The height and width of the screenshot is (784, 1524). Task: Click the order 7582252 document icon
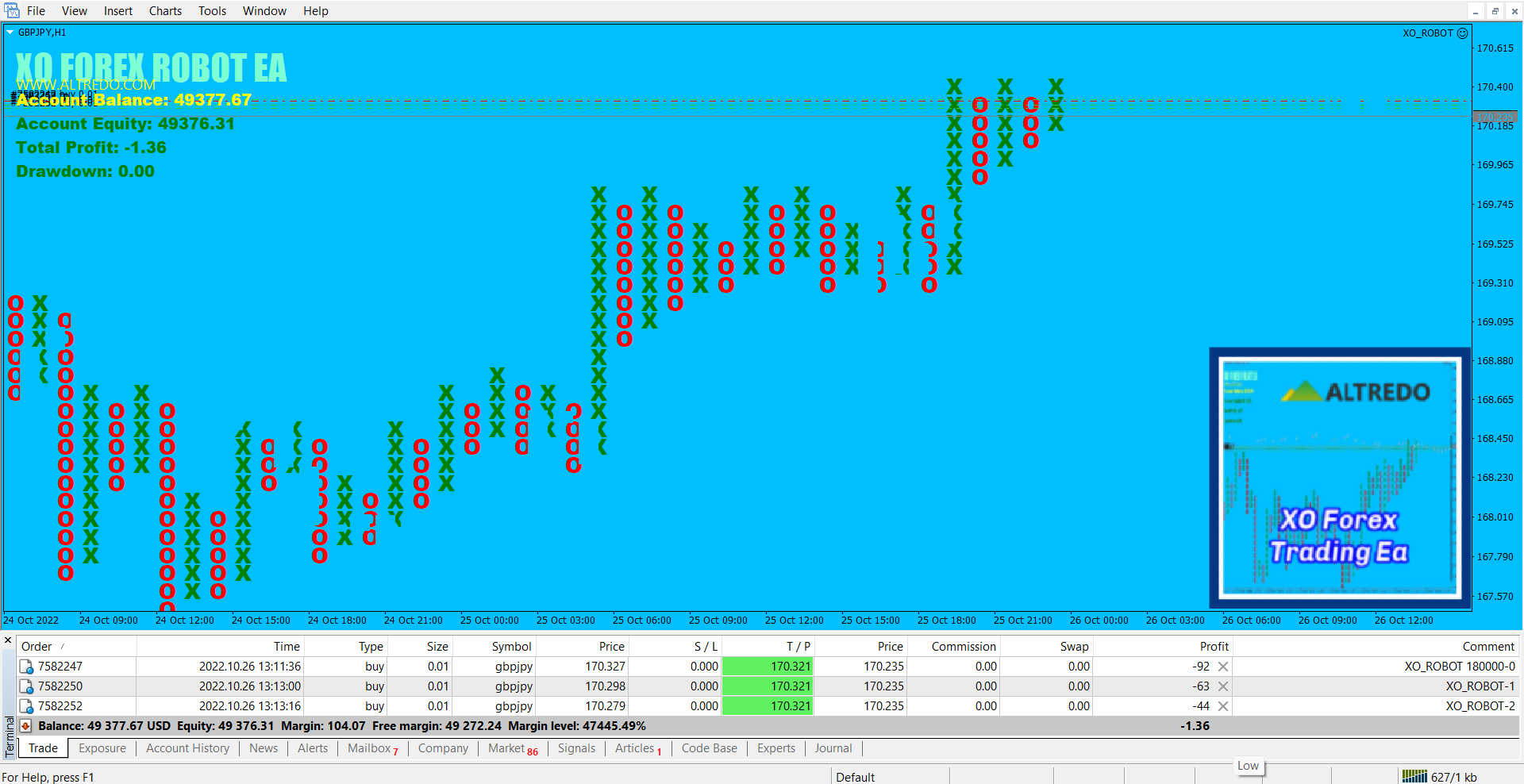click(26, 706)
